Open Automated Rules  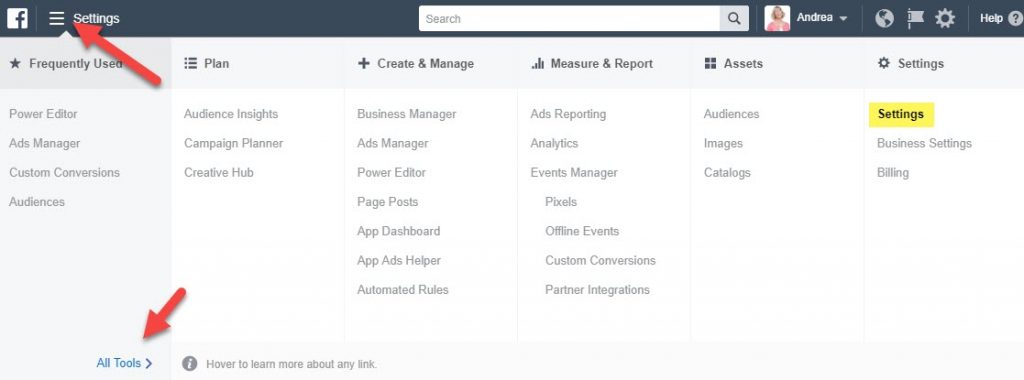[403, 290]
